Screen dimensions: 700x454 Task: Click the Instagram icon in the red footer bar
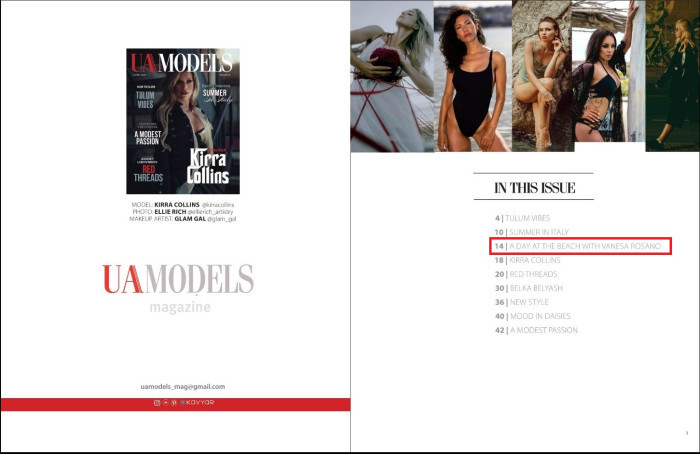[157, 403]
